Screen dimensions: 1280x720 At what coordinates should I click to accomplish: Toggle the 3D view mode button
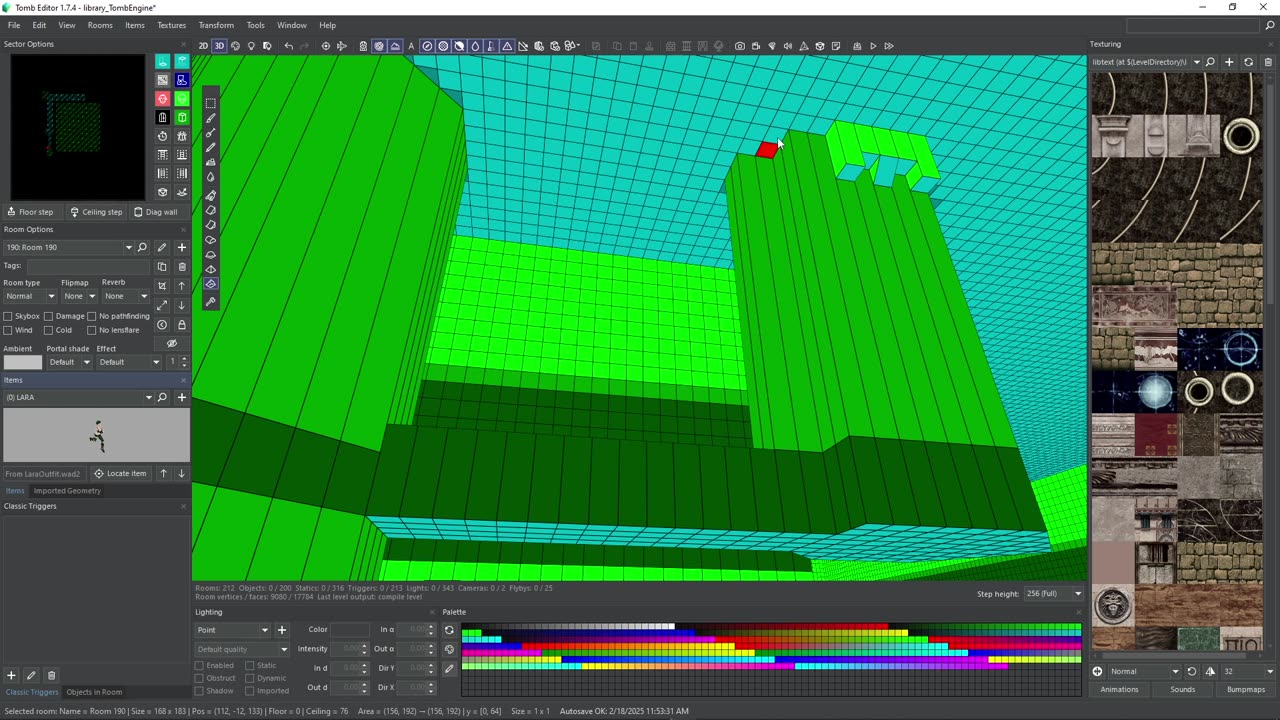pyautogui.click(x=219, y=46)
